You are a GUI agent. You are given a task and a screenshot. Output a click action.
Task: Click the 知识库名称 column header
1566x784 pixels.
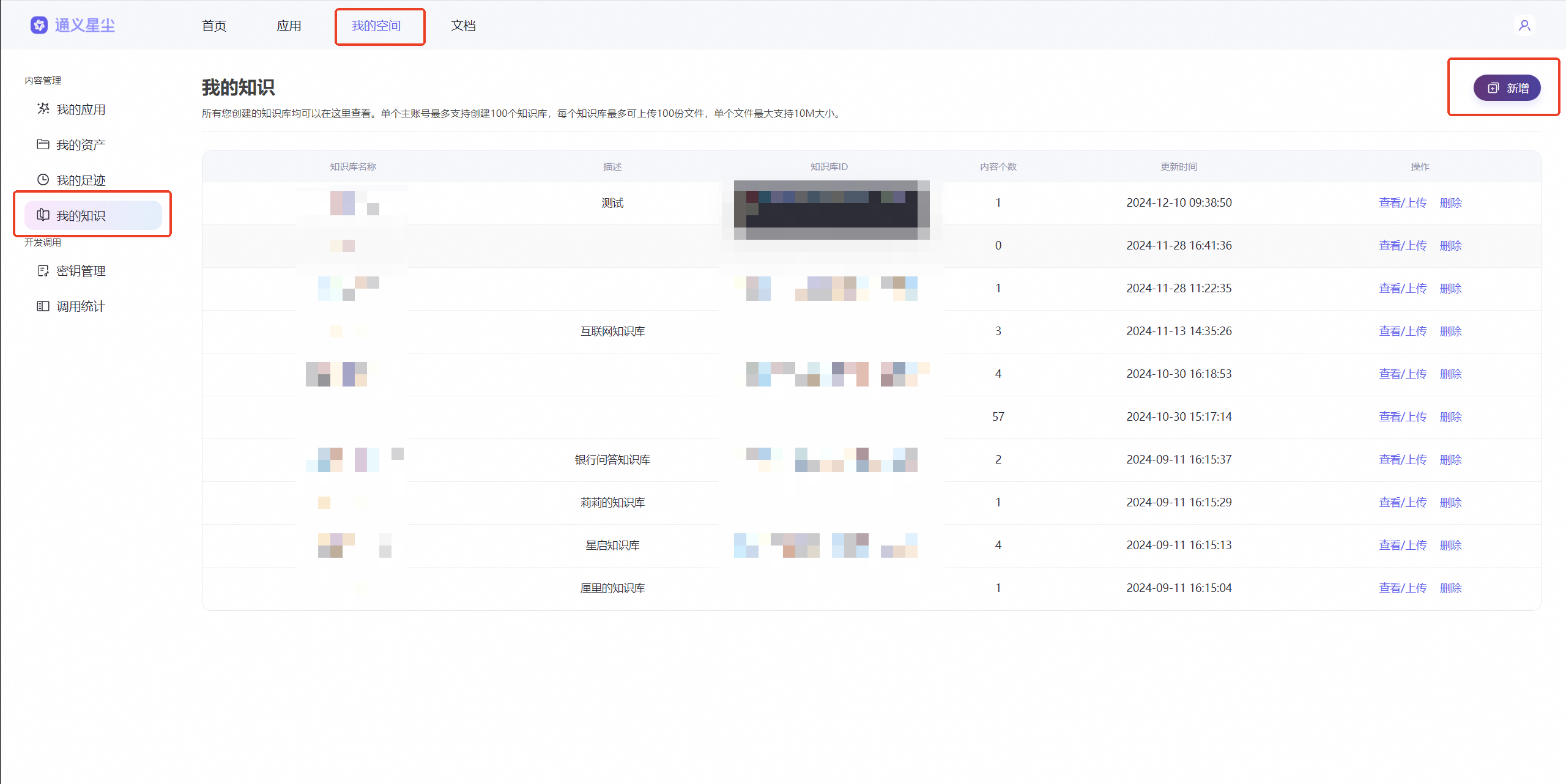click(353, 166)
